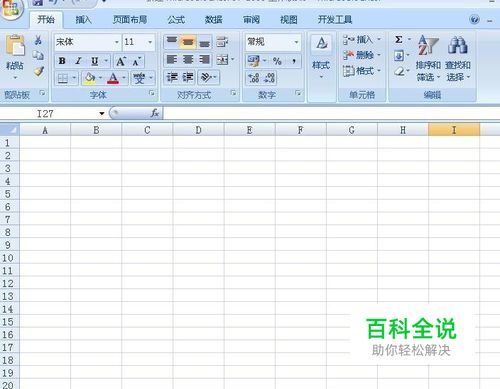This screenshot has height=389, width=500.
Task: Click the Wrap Text icon
Action: 222,41
